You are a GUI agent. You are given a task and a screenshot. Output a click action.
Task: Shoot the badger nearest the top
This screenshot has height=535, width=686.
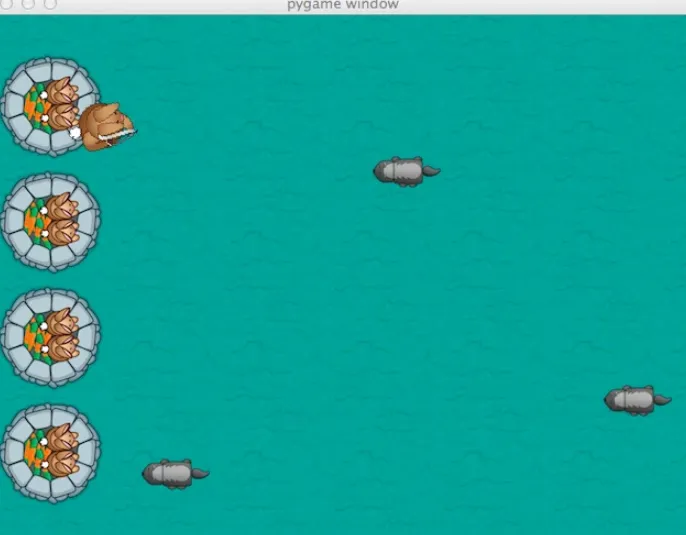tap(406, 171)
